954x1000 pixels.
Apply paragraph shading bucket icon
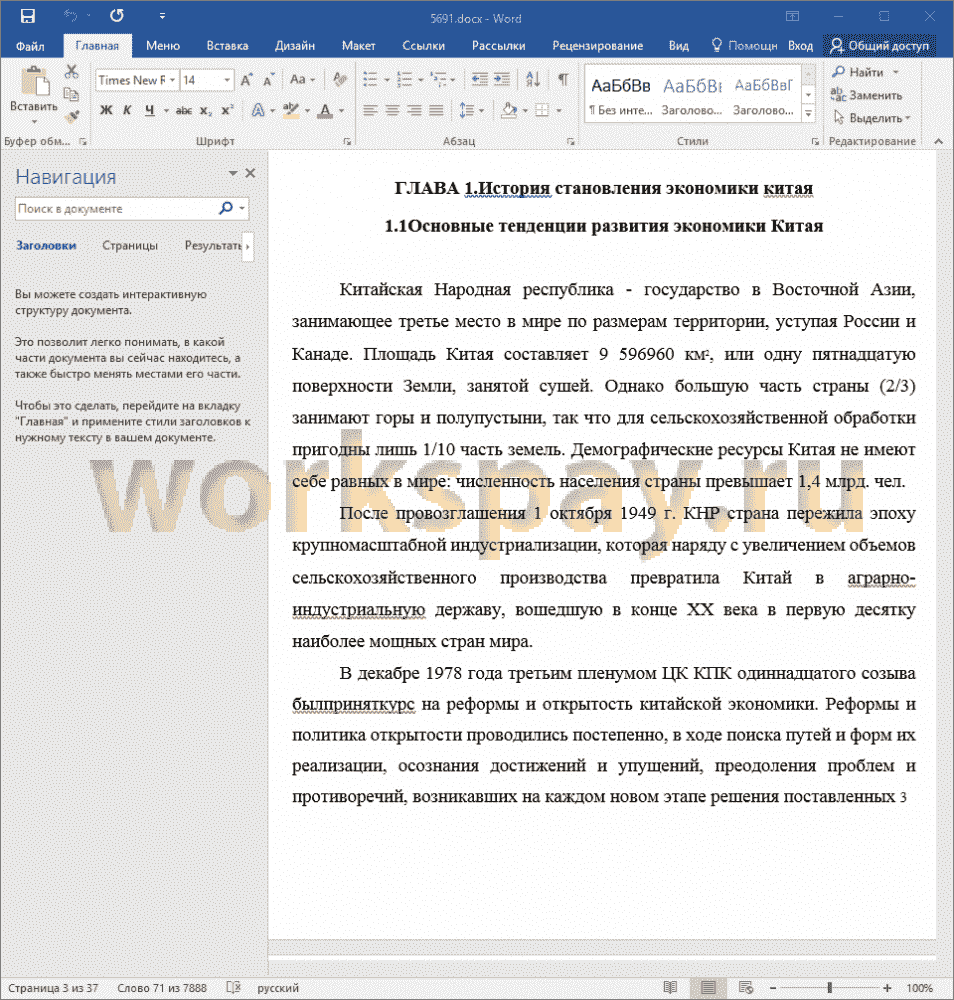pos(509,110)
